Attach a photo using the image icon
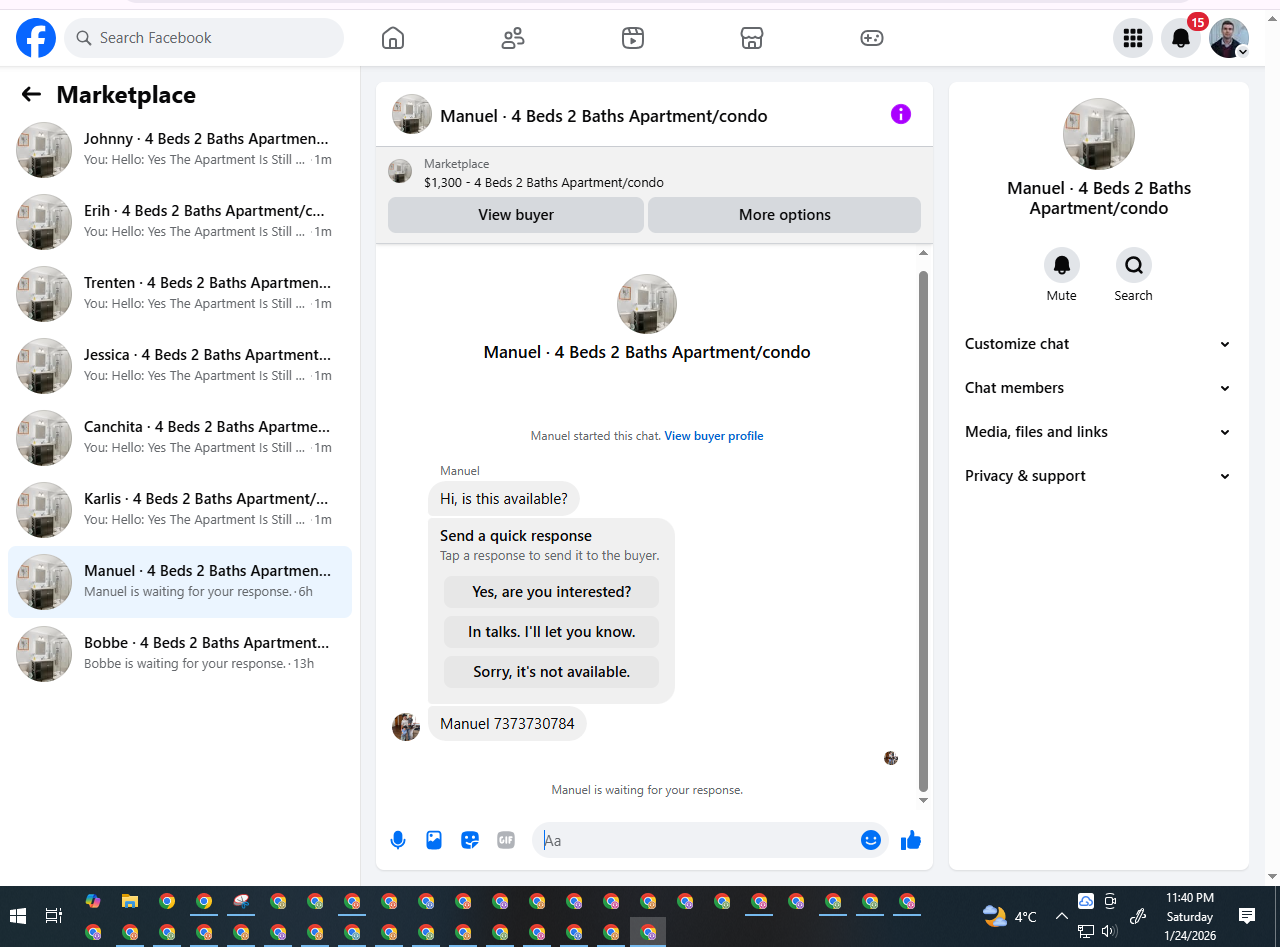1280x947 pixels. click(x=434, y=840)
